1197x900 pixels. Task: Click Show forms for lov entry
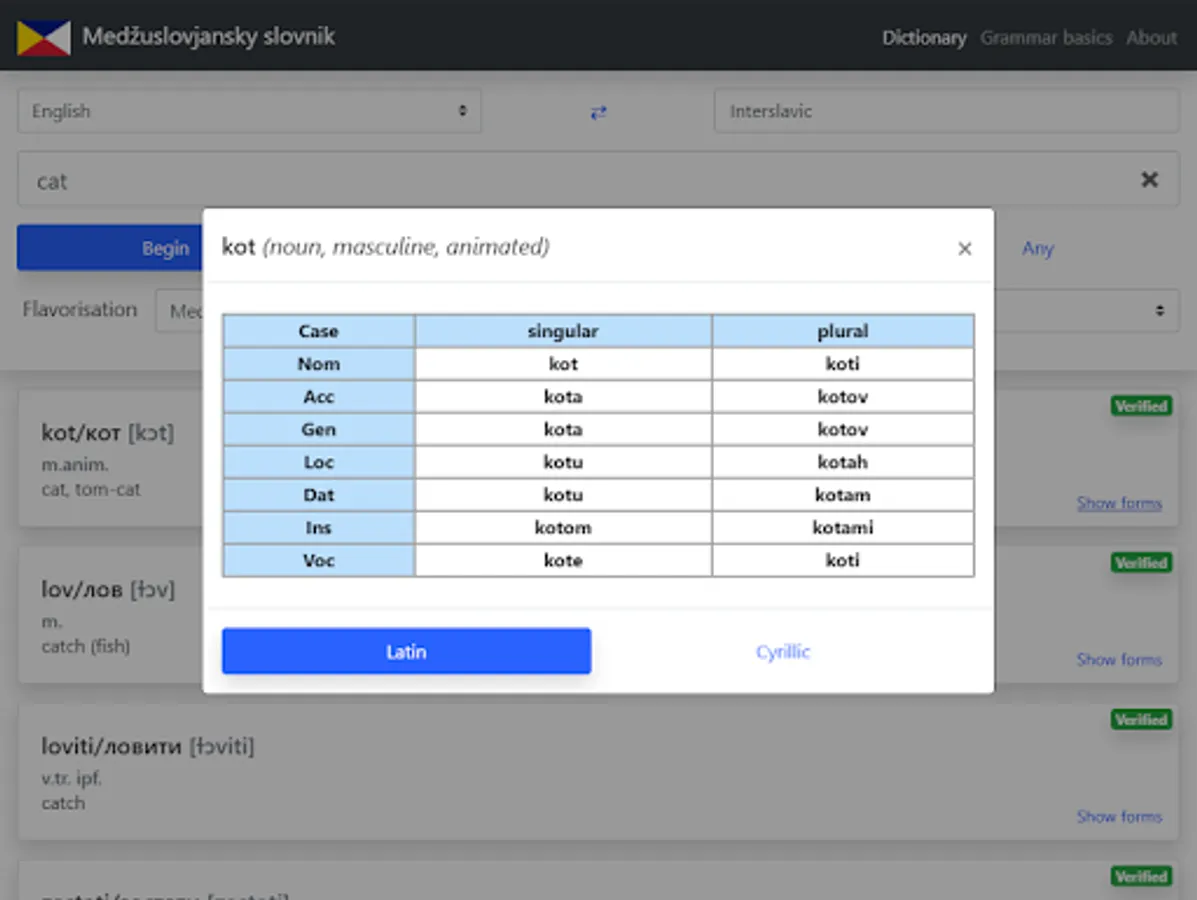click(1119, 660)
